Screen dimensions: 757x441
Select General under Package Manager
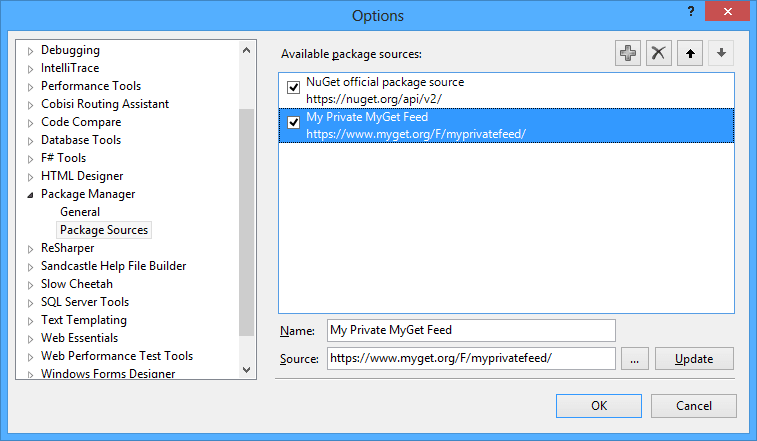[x=80, y=212]
